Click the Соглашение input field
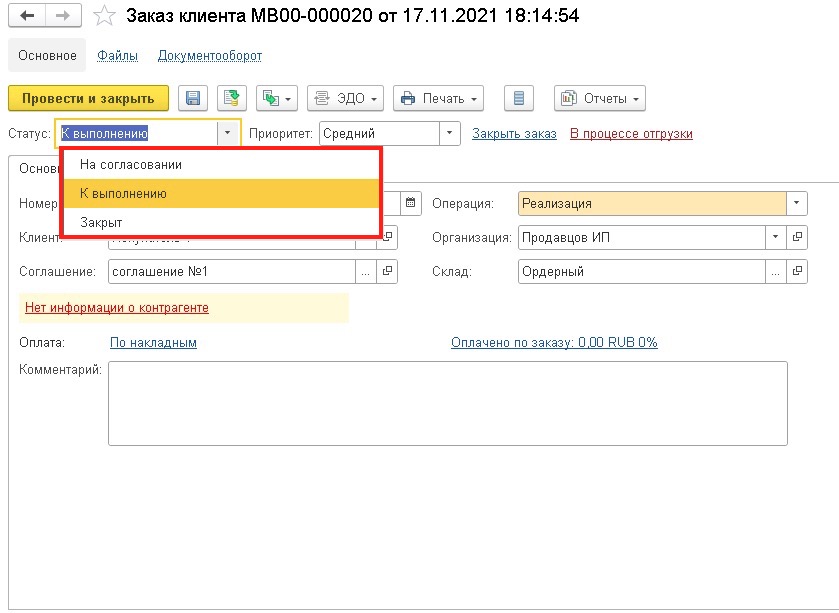The height and width of the screenshot is (613, 839). [x=232, y=271]
